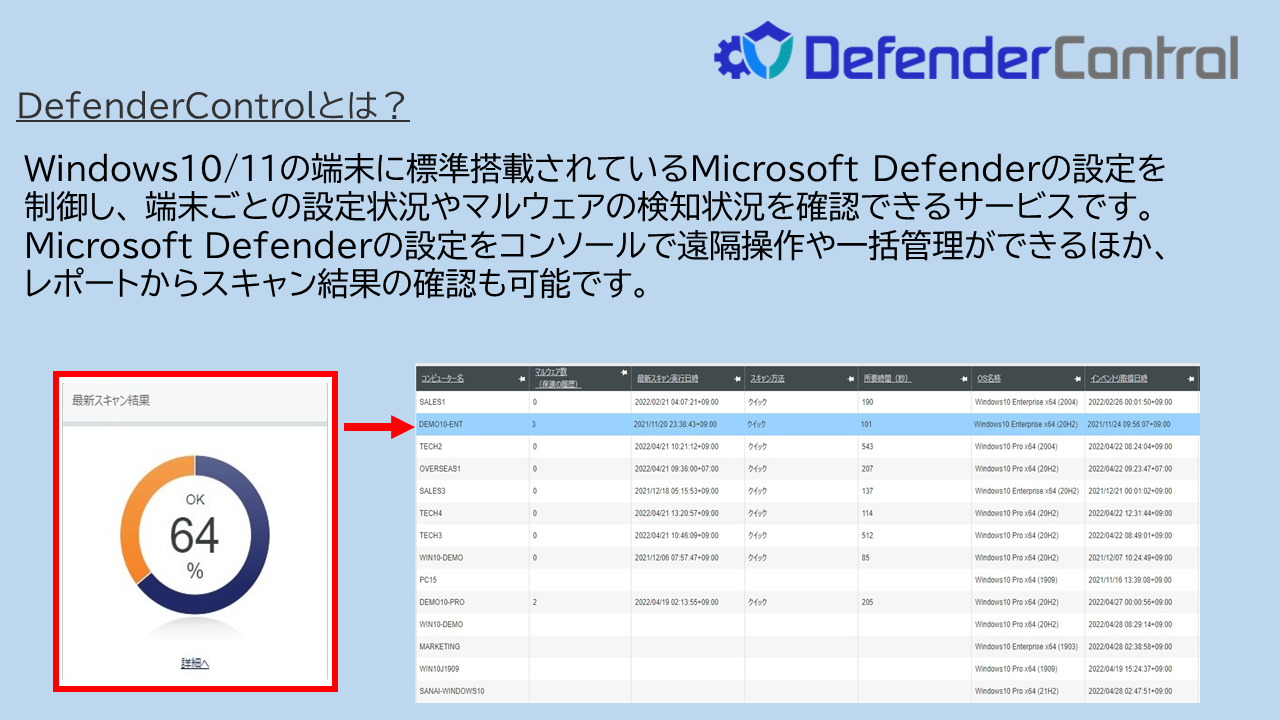The height and width of the screenshot is (720, 1280).
Task: Click scan date 2021/11/20 23:38:43+09:00
Action: tap(676, 424)
